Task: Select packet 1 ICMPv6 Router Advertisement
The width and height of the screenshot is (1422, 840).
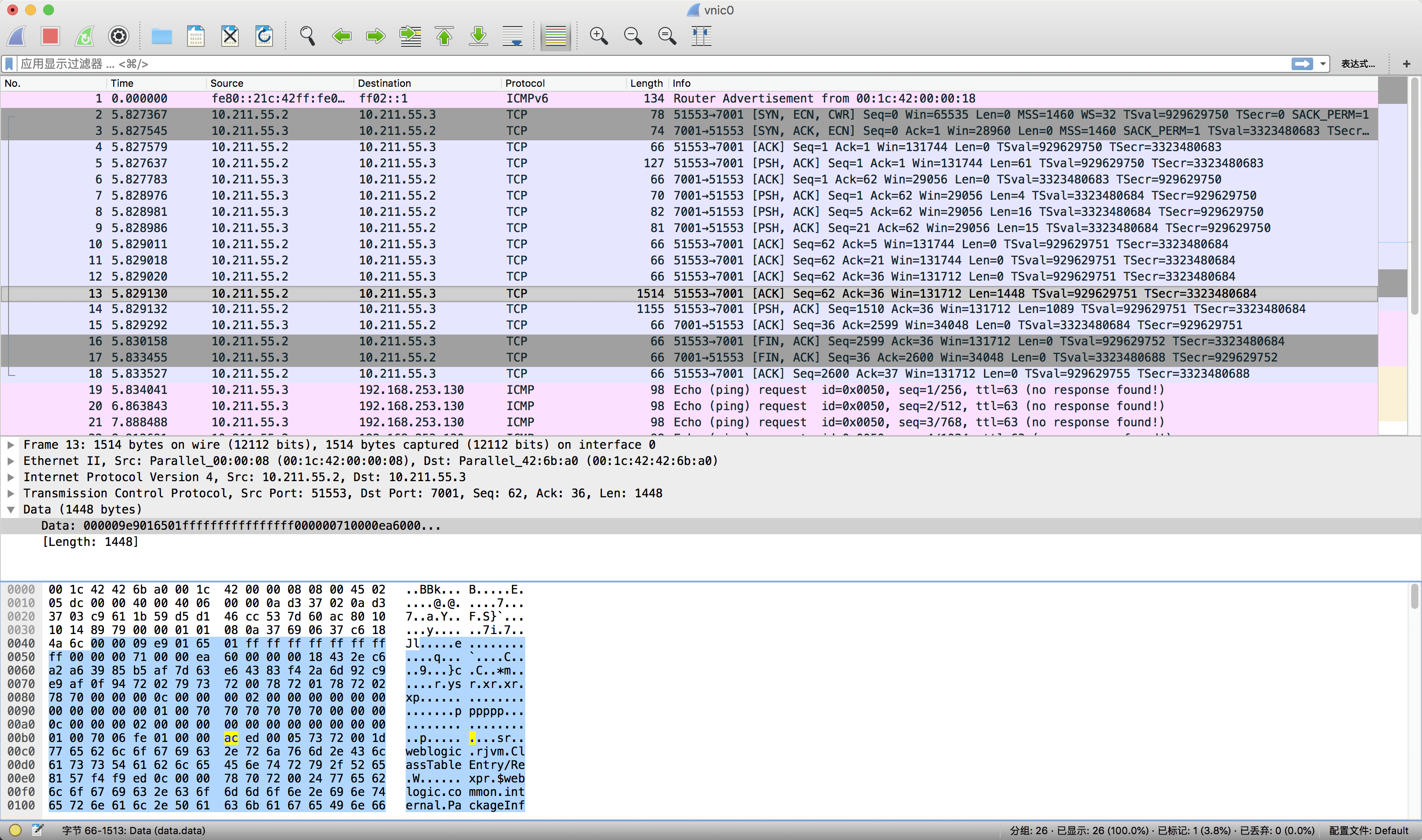Action: 689,98
